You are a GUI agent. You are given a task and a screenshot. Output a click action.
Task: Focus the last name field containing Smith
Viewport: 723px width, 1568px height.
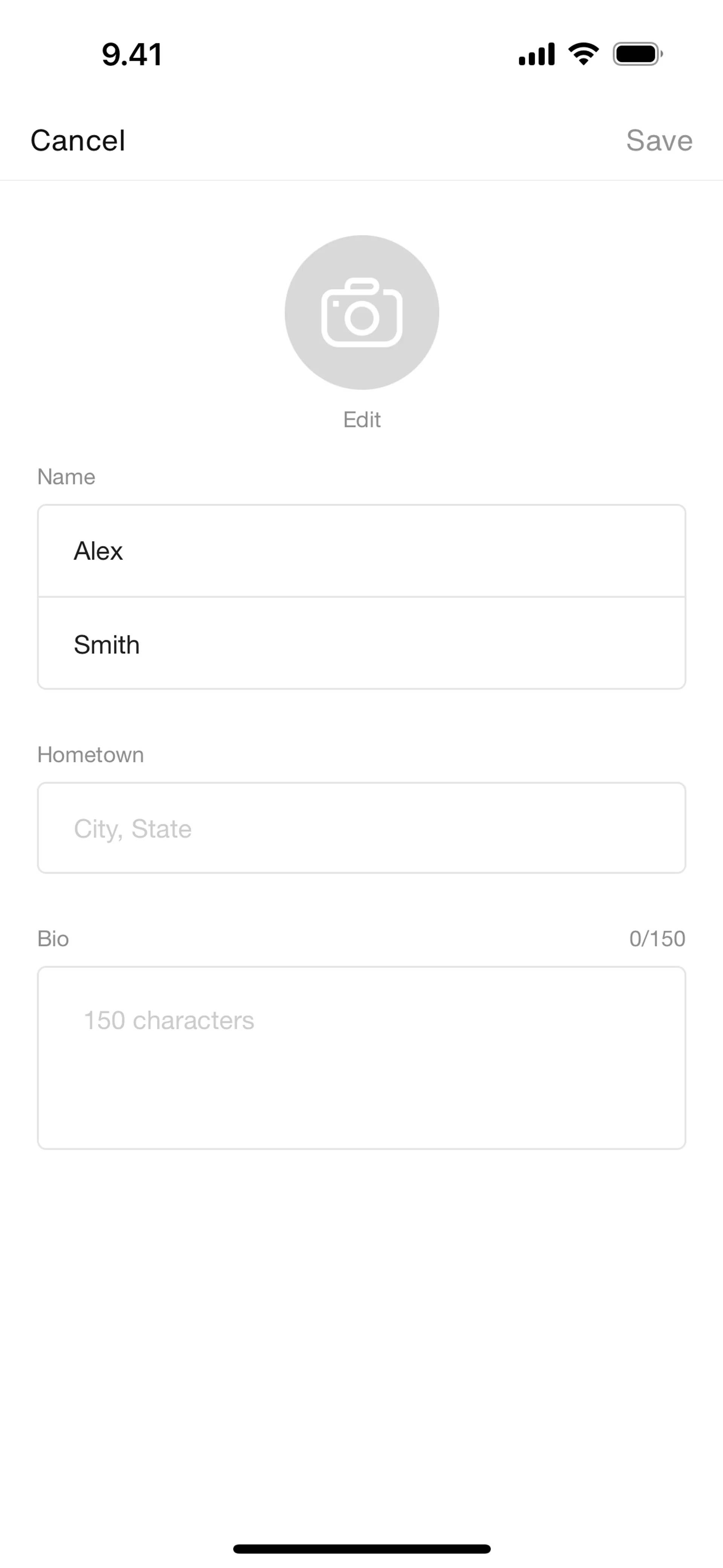[x=361, y=644]
